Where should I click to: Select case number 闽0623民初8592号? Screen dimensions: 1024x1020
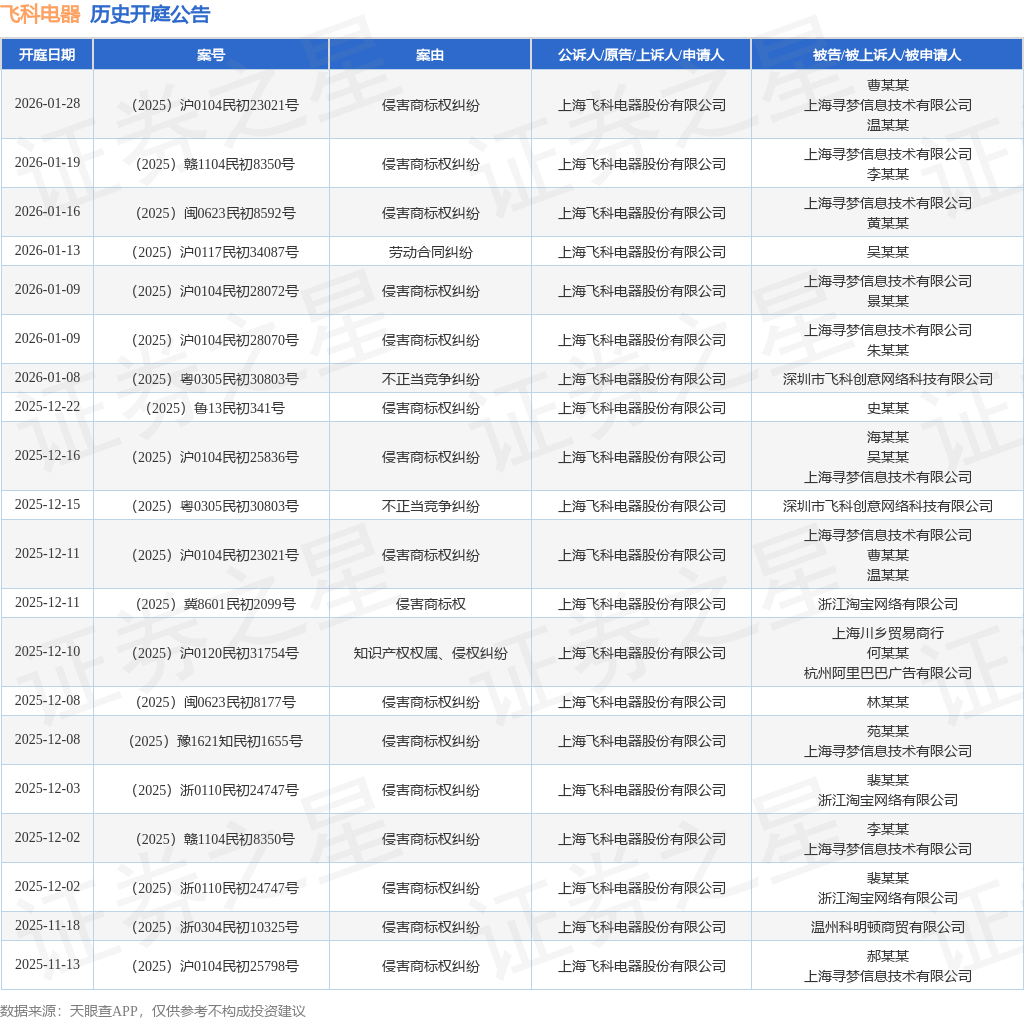216,213
